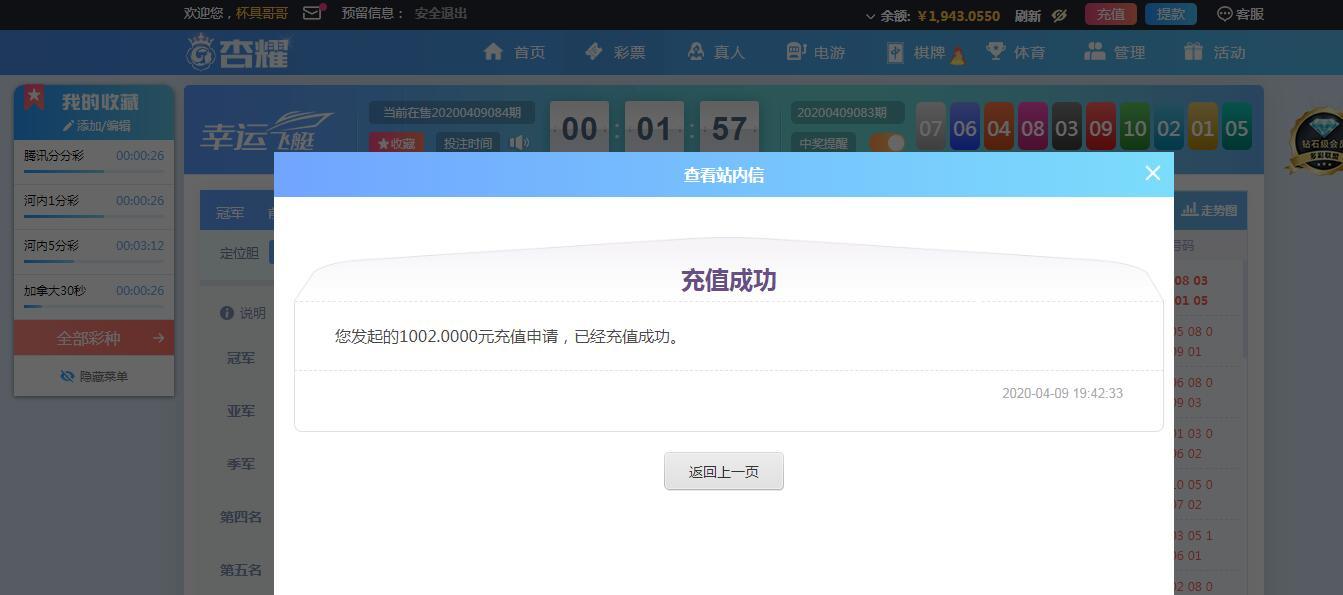Click the red 充值 deposit button

pyautogui.click(x=1110, y=14)
